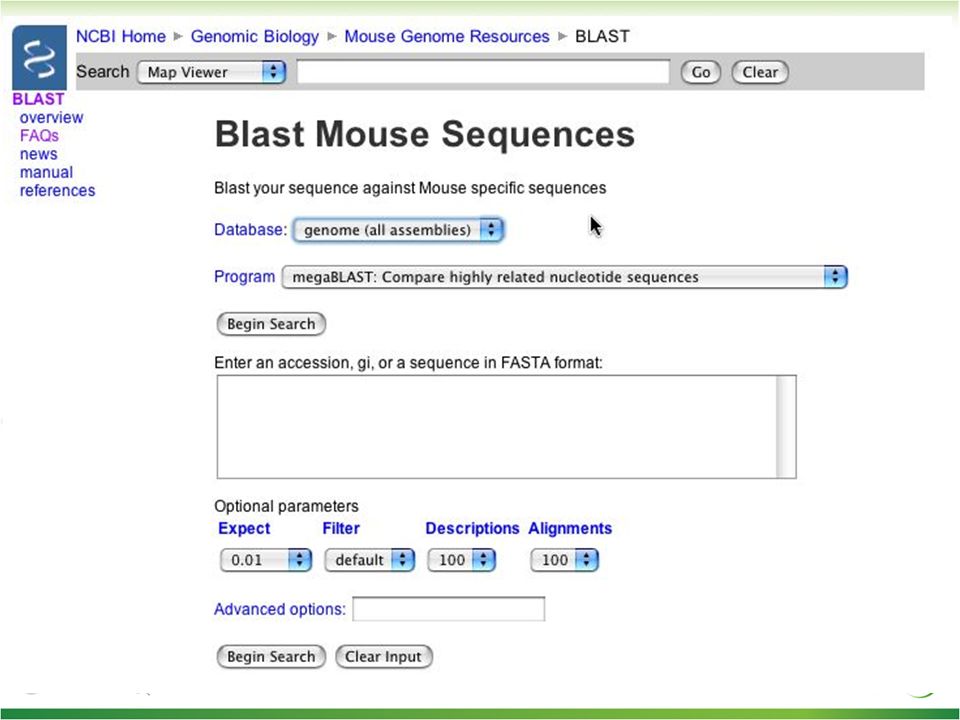The image size is (960, 720).
Task: Expand the Program megaBLAST dropdown
Action: [564, 277]
